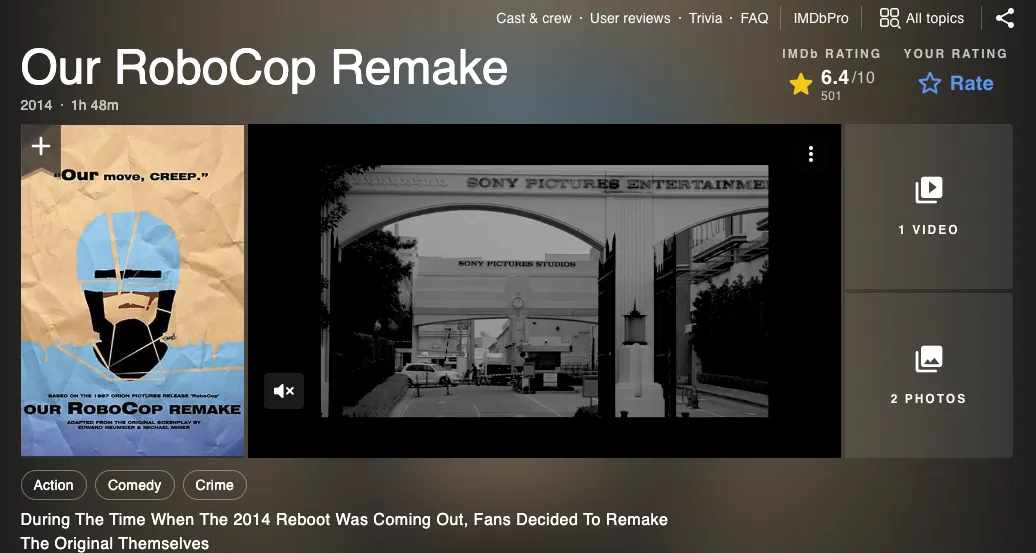
Task: Open the Cast & crew link
Action: [x=534, y=18]
